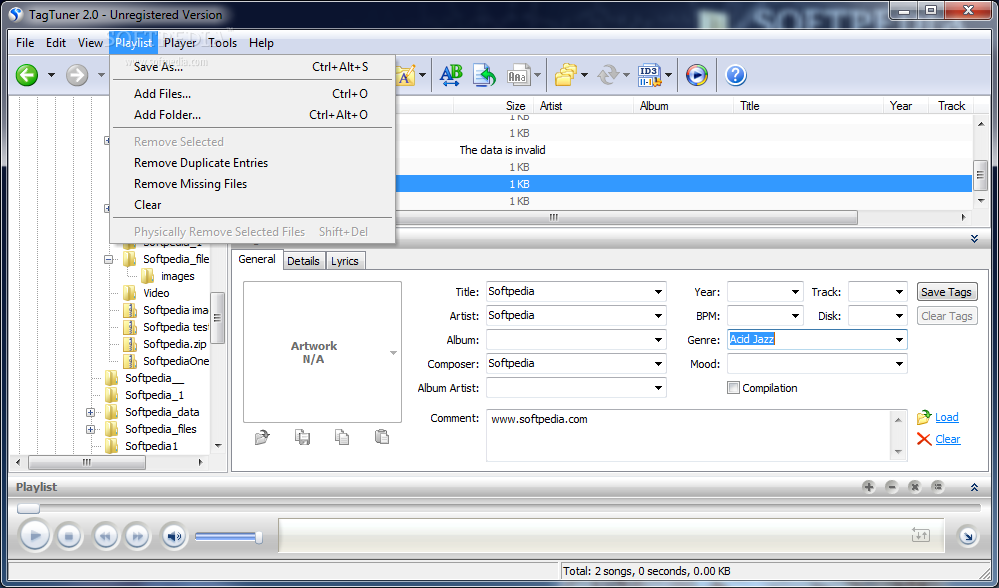Screen dimensions: 999x588
Task: Click the AB find and replace toolbar icon
Action: 451,75
